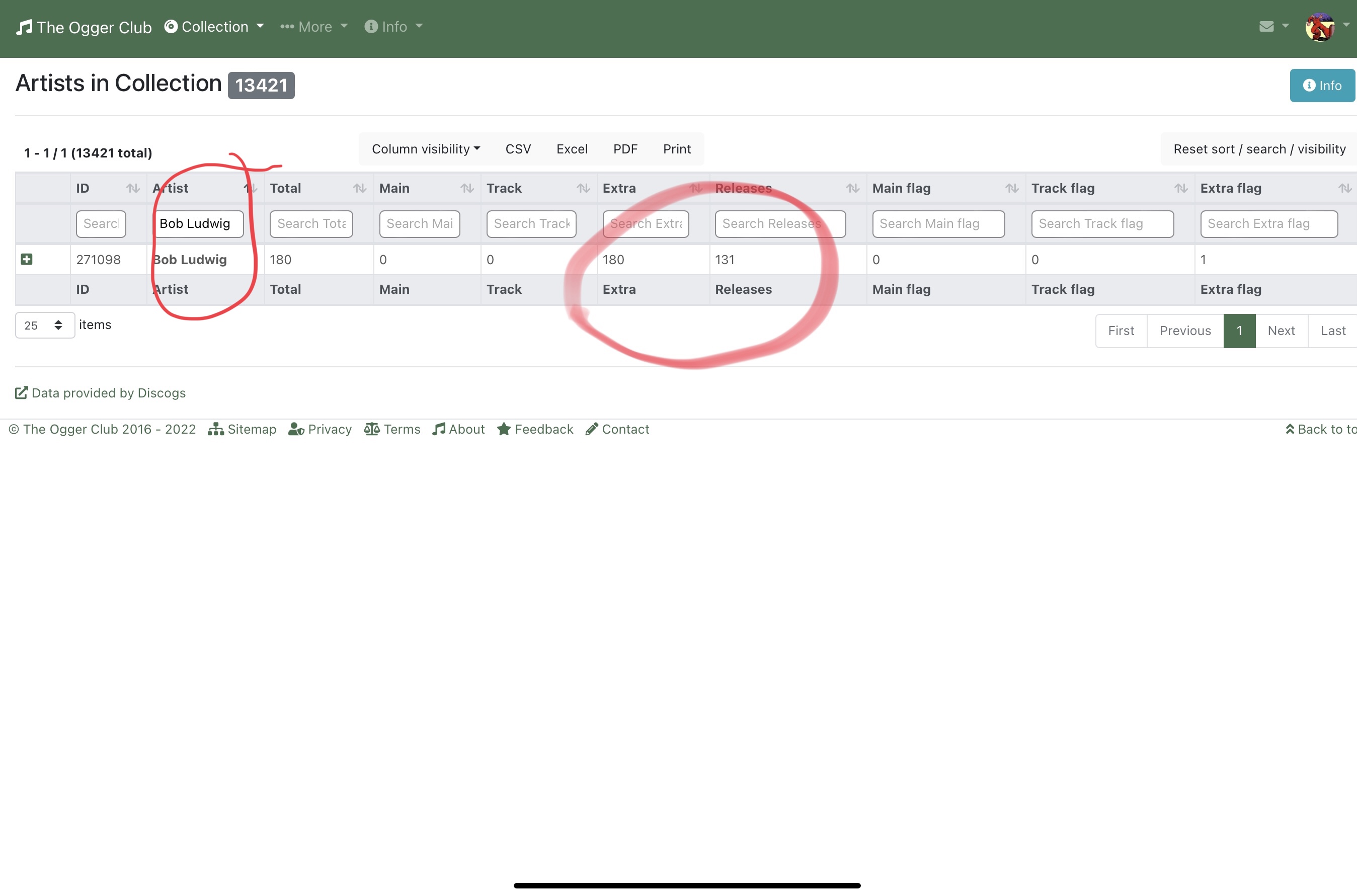
Task: Click the Search Releases input field
Action: tap(779, 224)
